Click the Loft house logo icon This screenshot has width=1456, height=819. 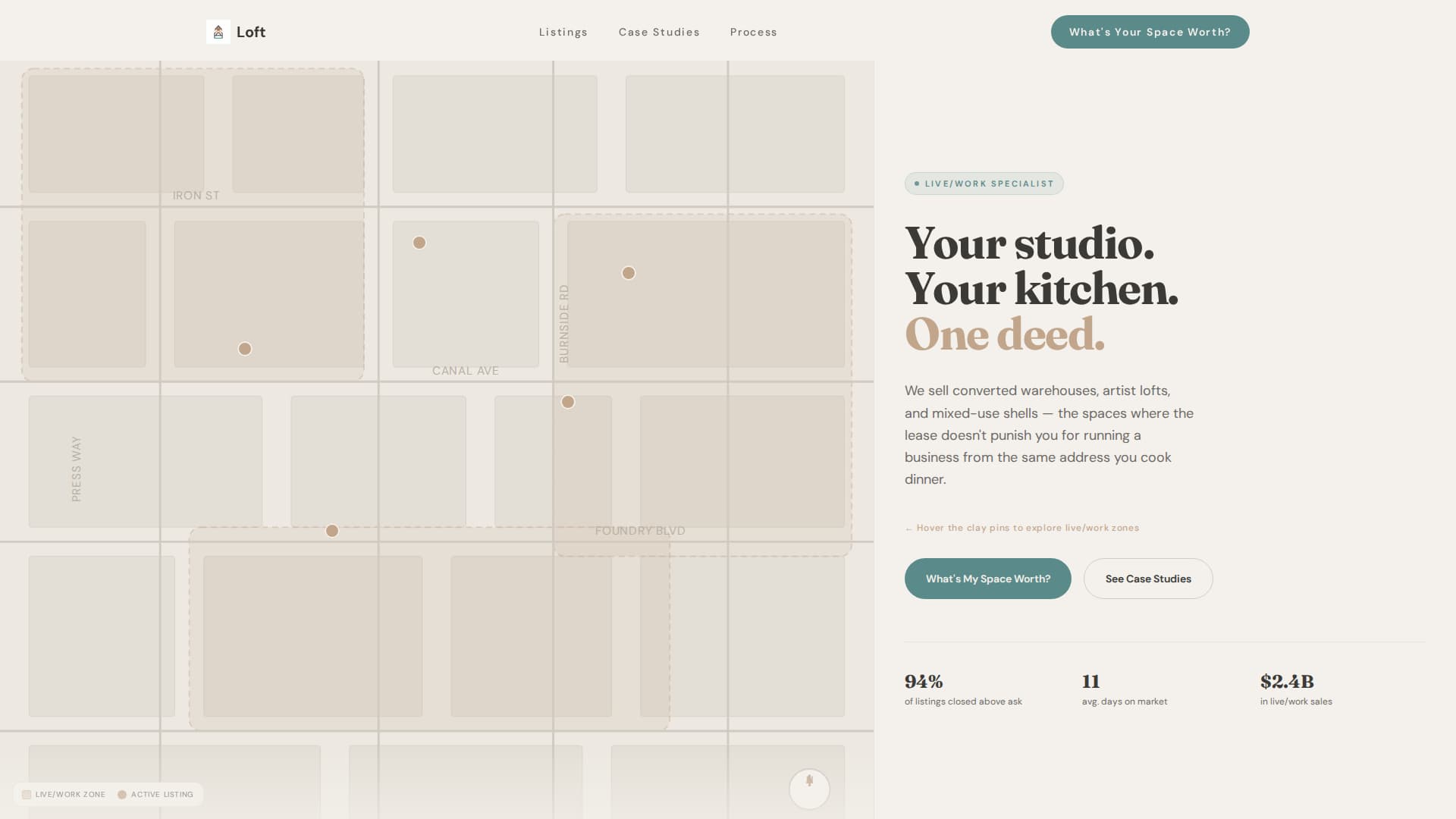[218, 31]
